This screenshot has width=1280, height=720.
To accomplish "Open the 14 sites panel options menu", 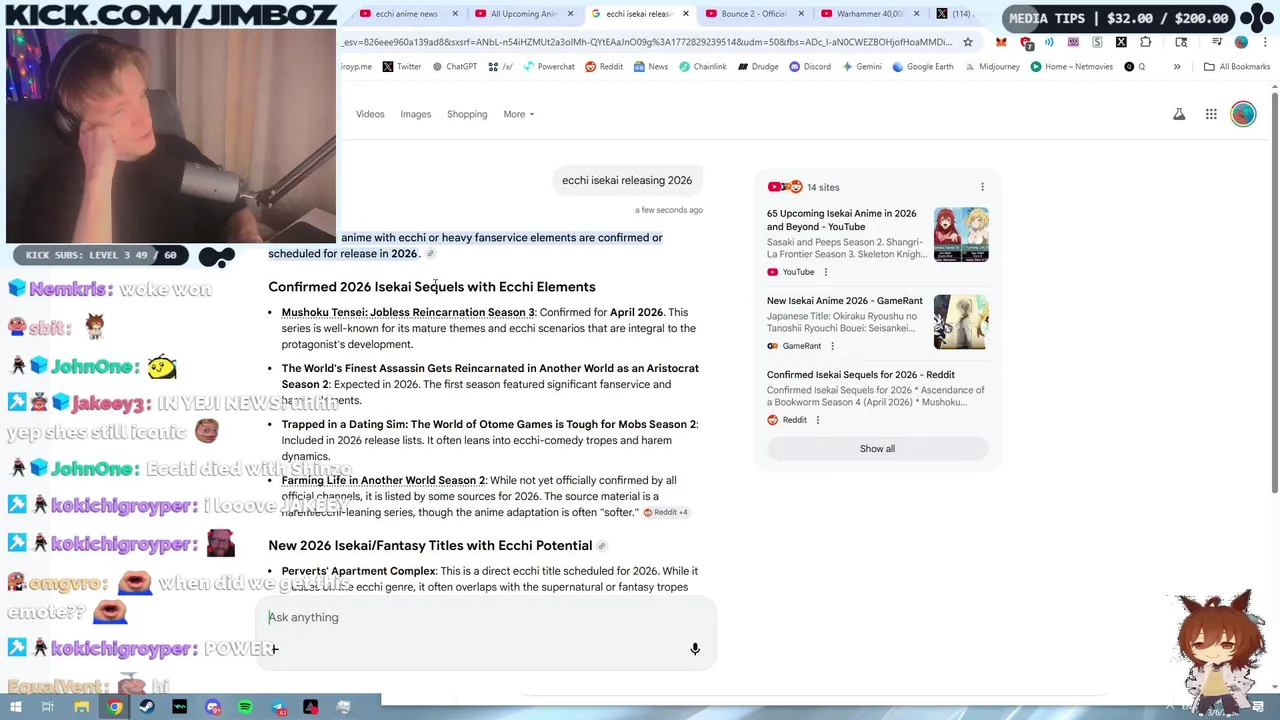I will (x=982, y=187).
